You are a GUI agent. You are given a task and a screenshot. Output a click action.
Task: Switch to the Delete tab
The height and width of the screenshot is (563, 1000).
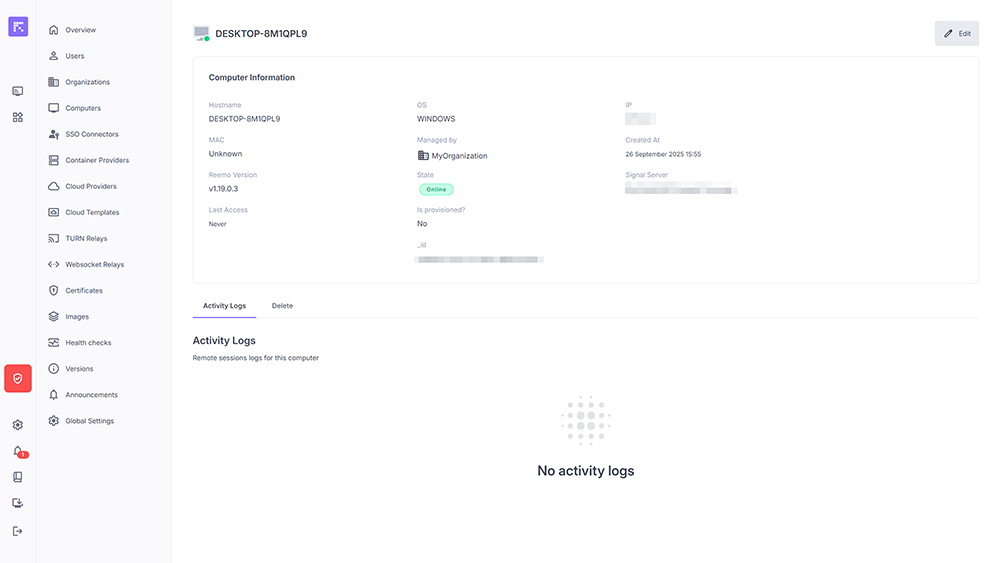(x=282, y=306)
